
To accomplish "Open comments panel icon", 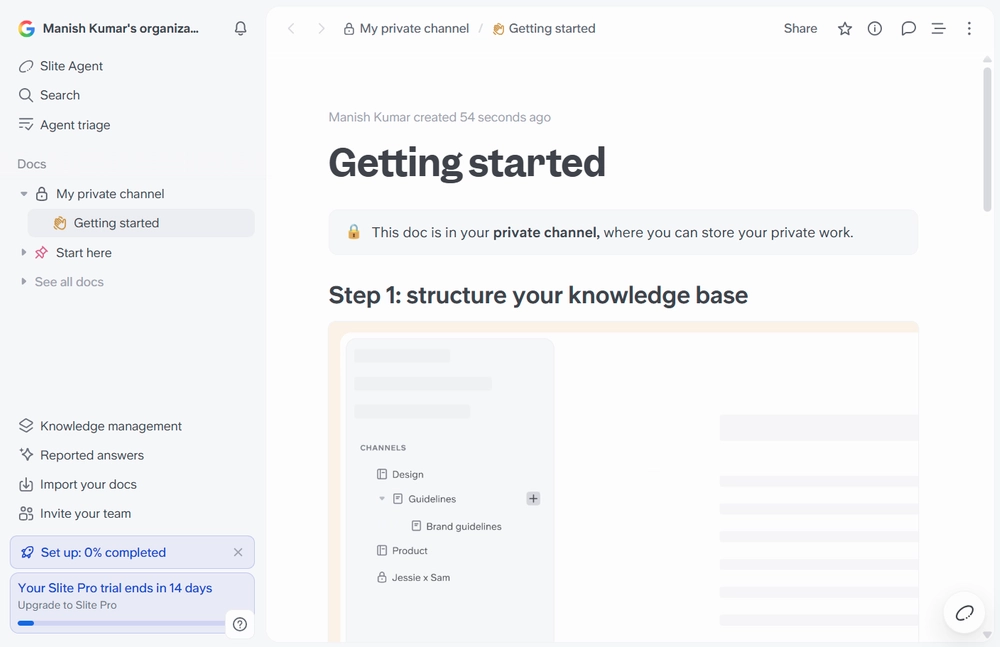I will coord(908,28).
